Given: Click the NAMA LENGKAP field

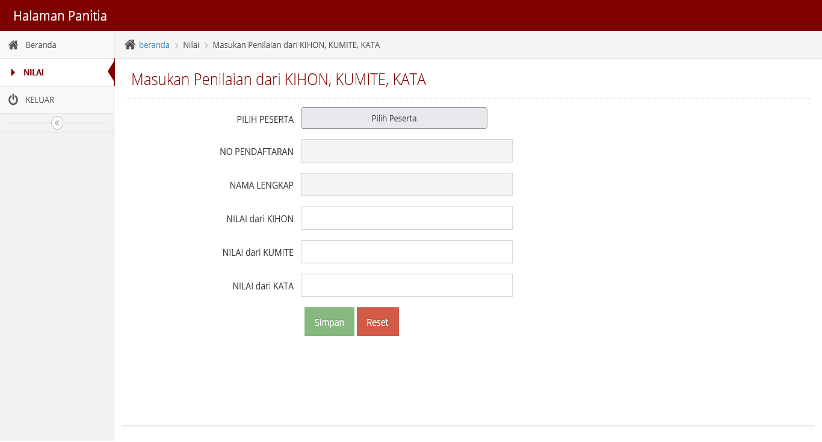Looking at the screenshot, I should point(407,185).
